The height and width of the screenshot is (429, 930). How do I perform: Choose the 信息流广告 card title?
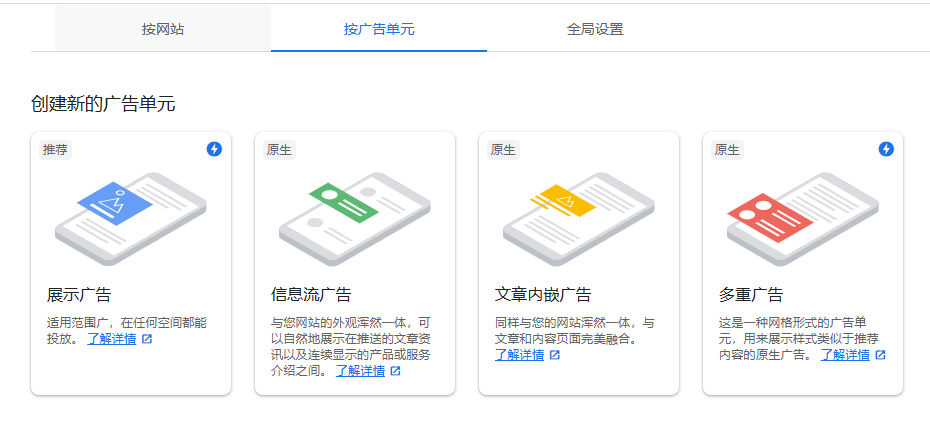[311, 295]
